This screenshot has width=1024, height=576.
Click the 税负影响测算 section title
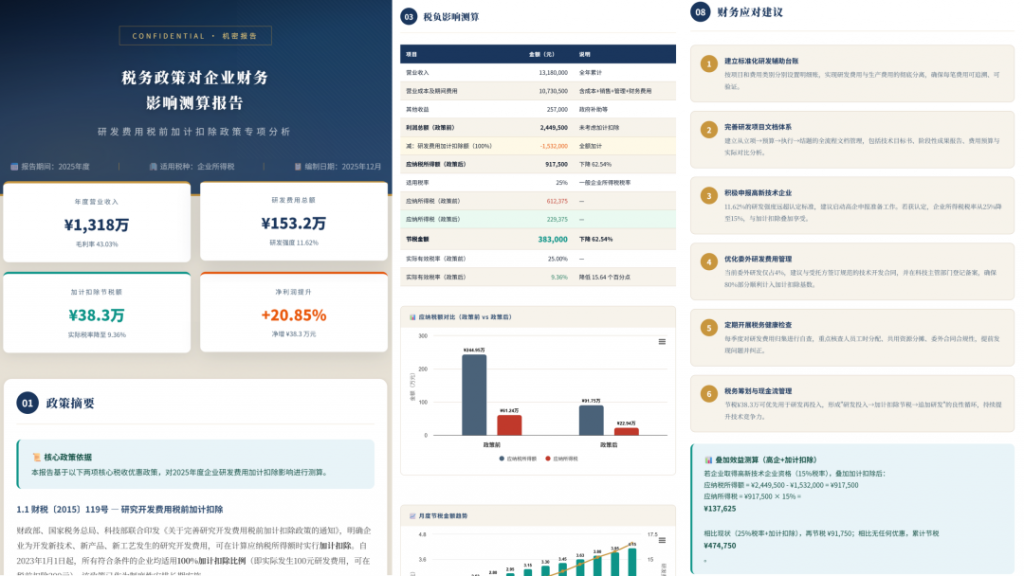click(x=451, y=17)
